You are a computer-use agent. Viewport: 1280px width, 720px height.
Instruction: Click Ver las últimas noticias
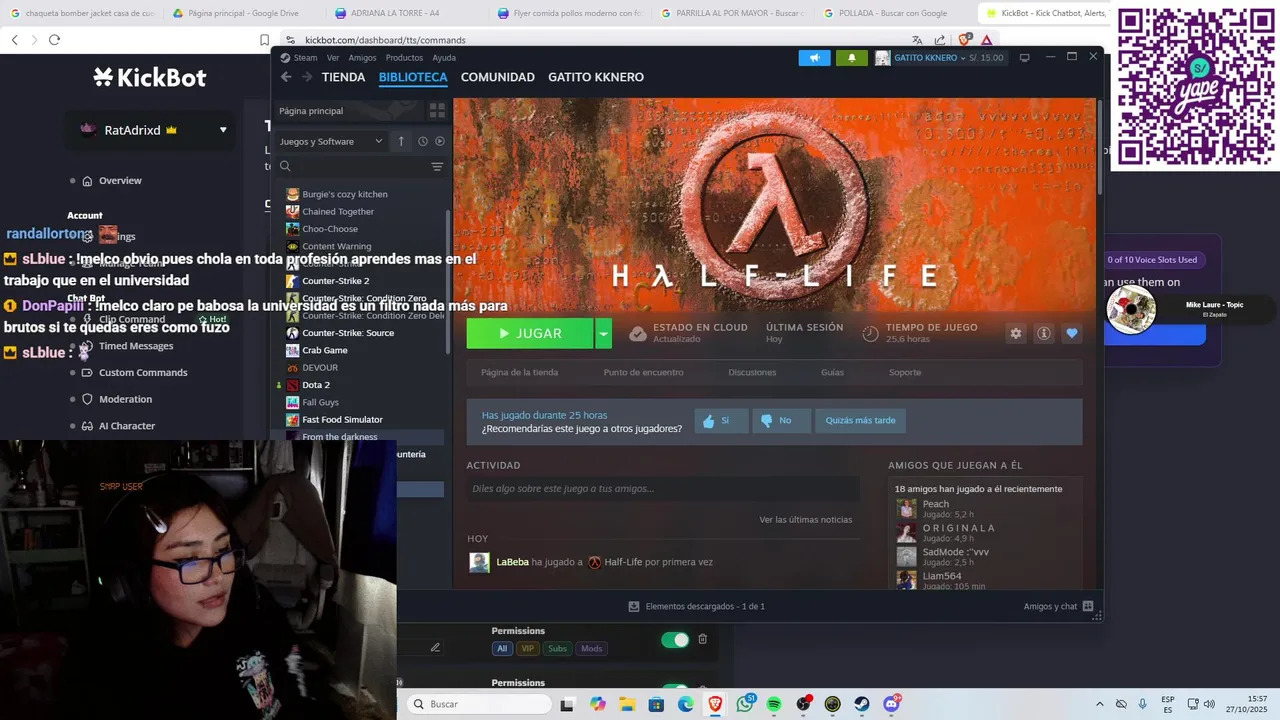(805, 520)
